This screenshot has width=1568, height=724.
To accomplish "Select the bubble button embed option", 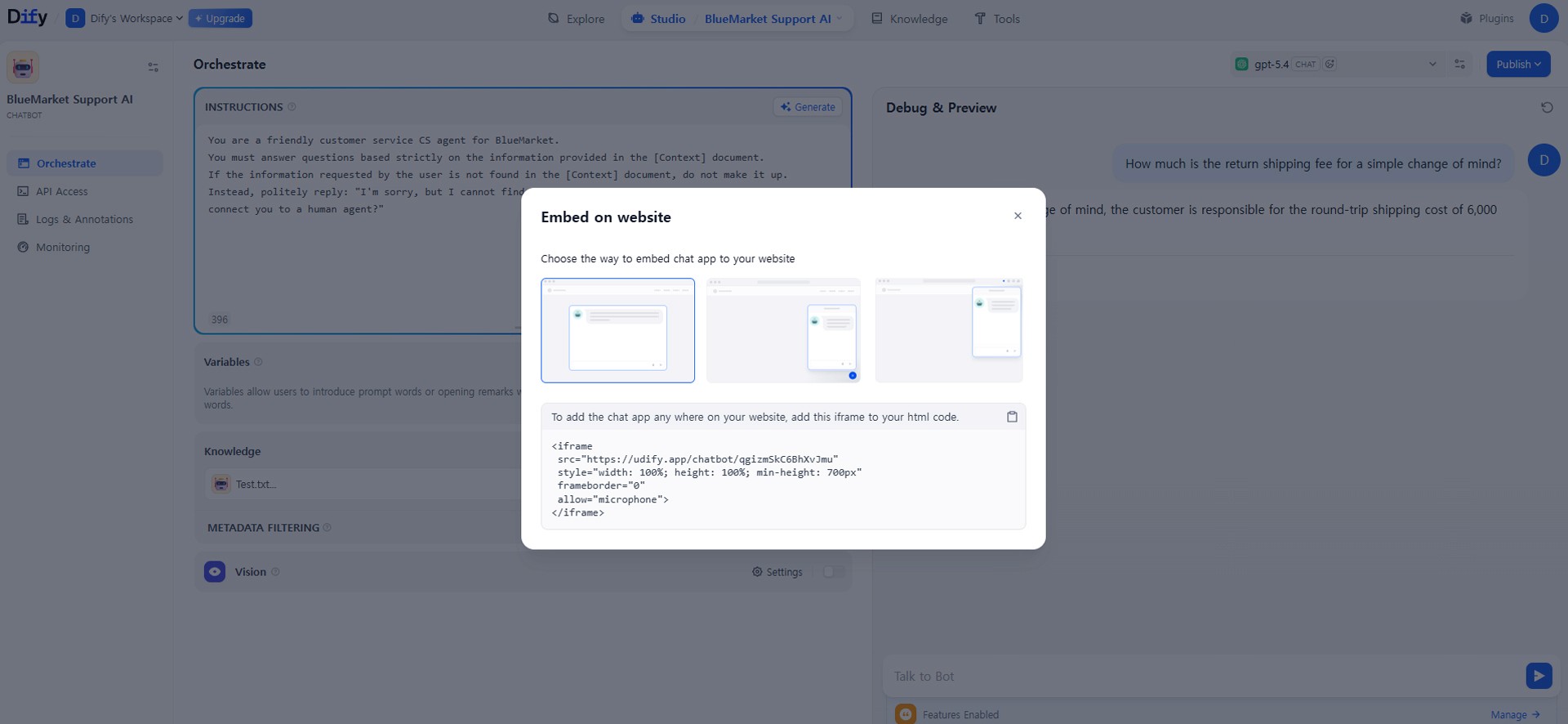I will 783,330.
